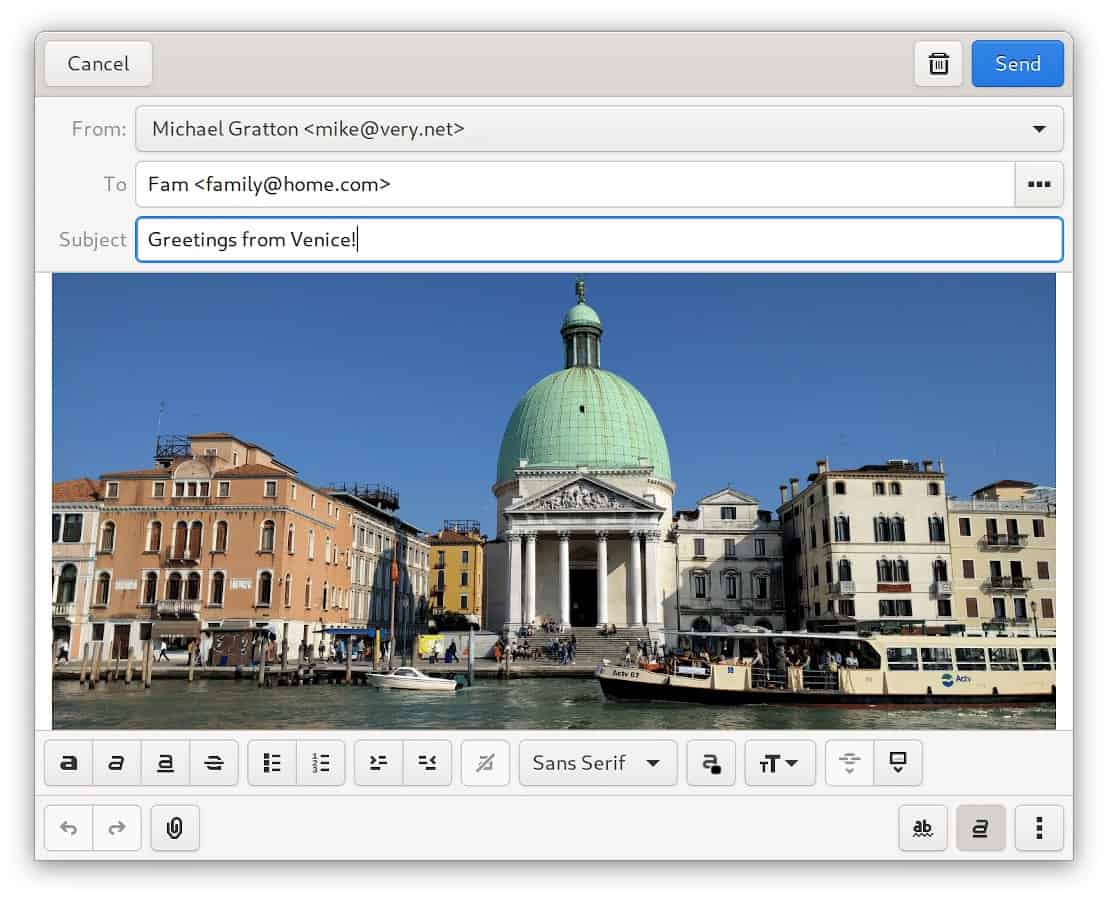Change the text color

tap(711, 763)
